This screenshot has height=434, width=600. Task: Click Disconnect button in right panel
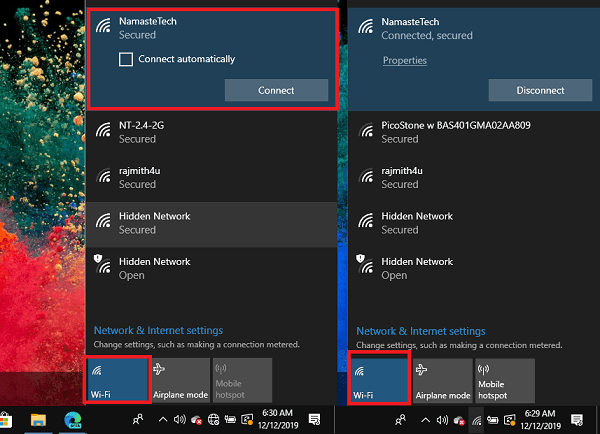tap(540, 90)
